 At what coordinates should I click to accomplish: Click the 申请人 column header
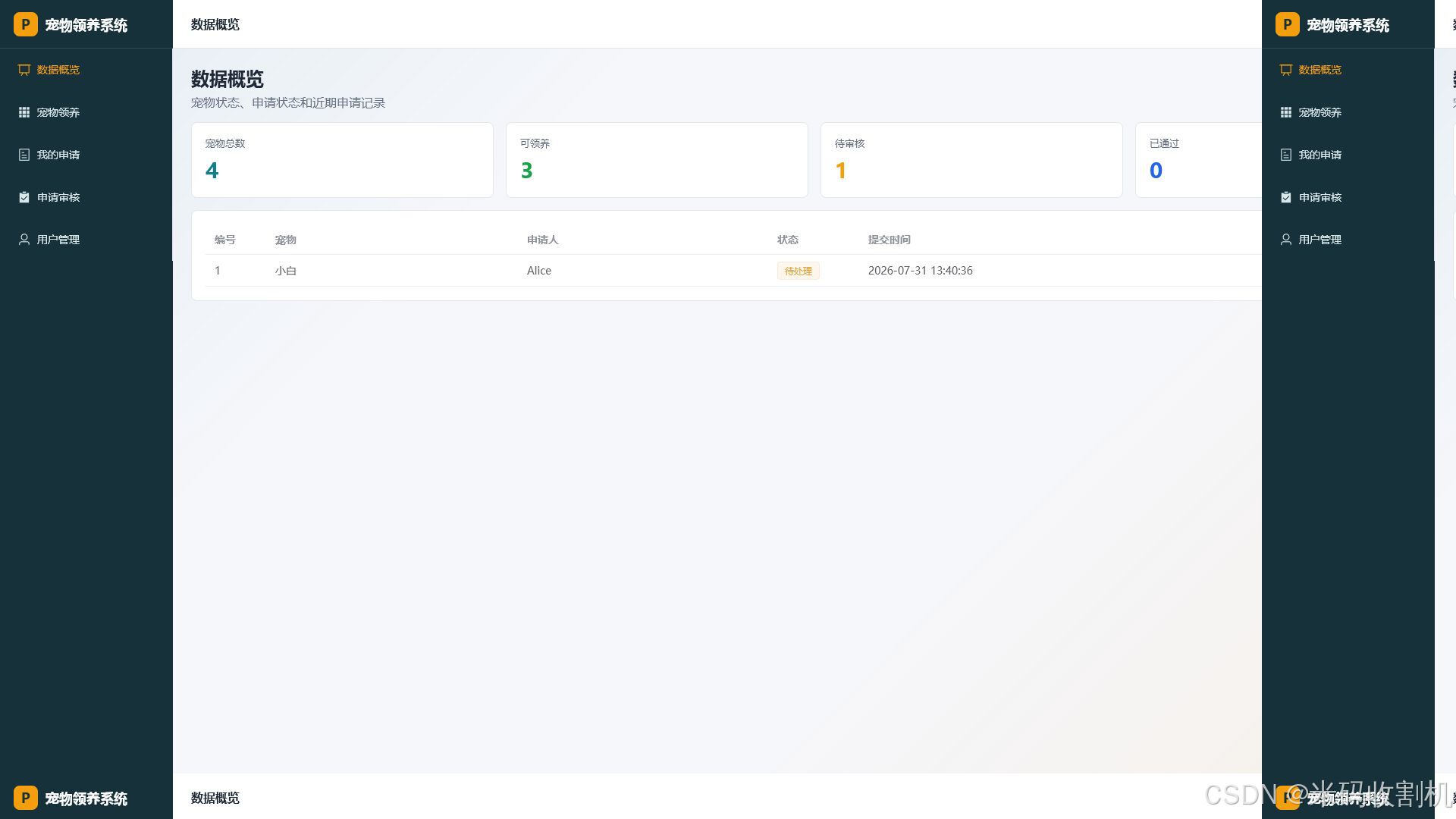(543, 240)
